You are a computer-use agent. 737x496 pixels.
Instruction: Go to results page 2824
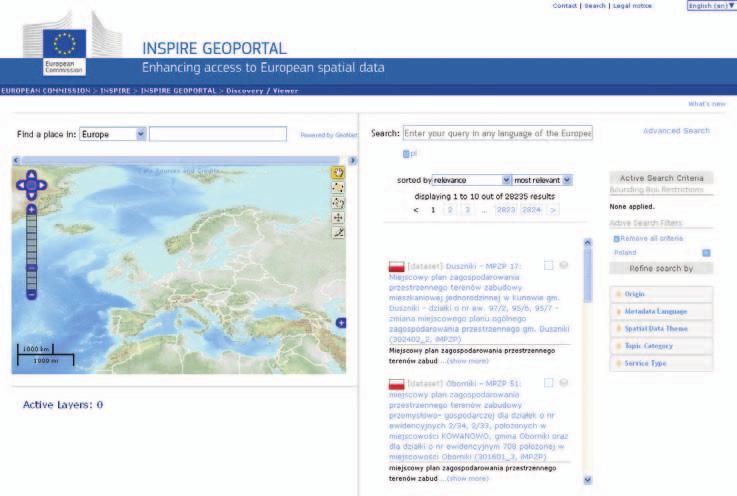pos(532,210)
